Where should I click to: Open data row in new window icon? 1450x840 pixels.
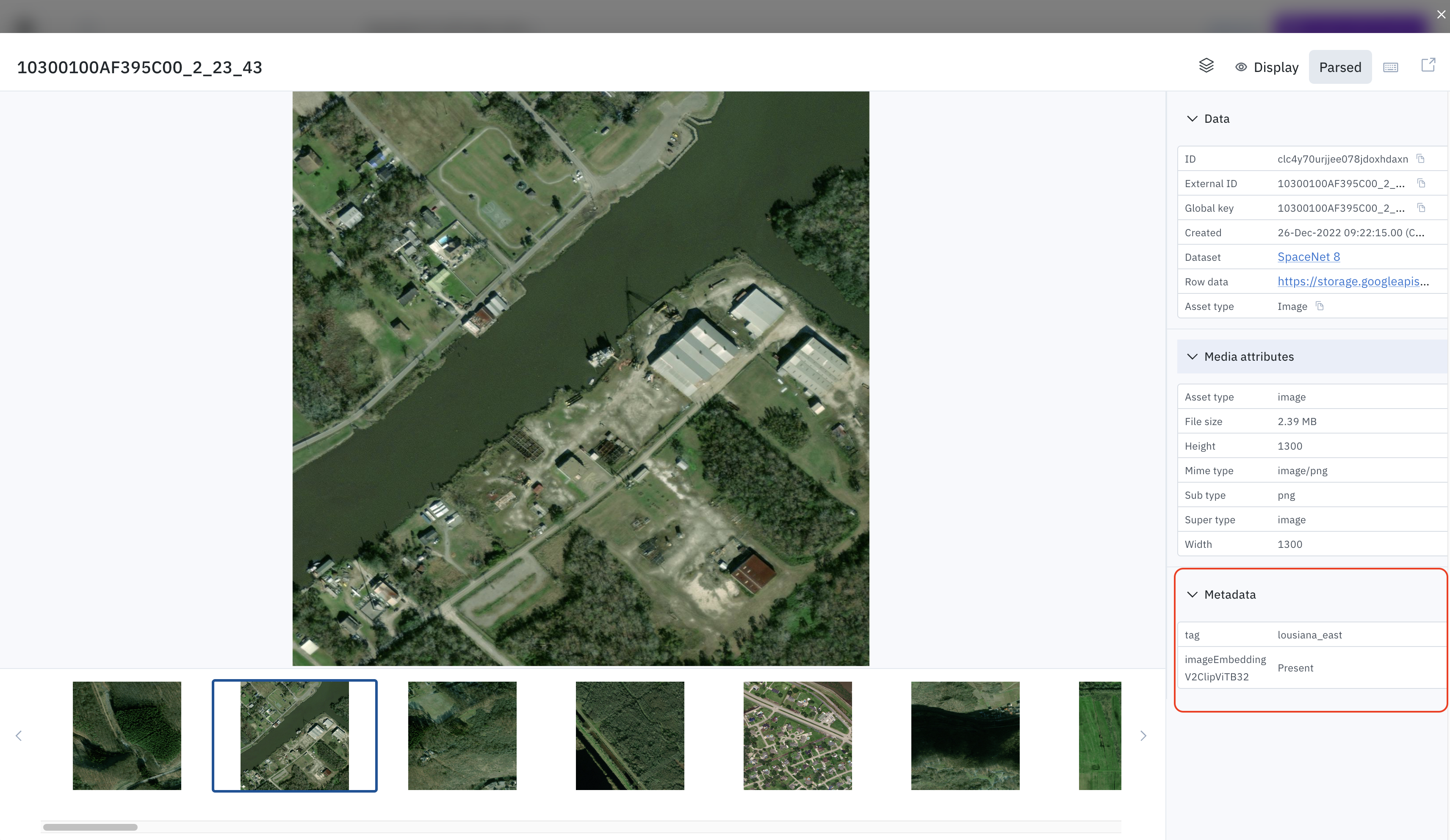pos(1428,65)
